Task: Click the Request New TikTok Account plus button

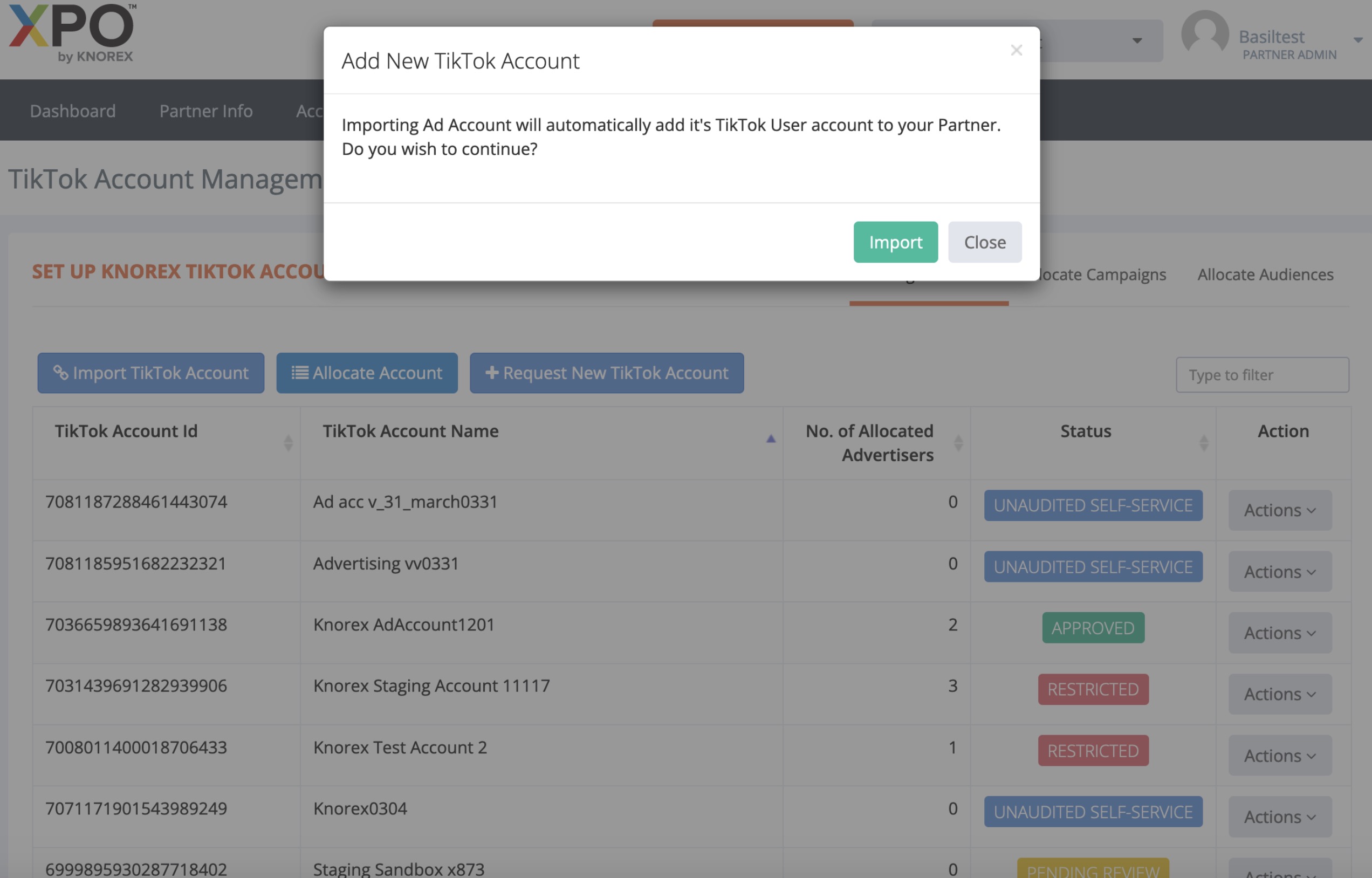Action: coord(606,373)
